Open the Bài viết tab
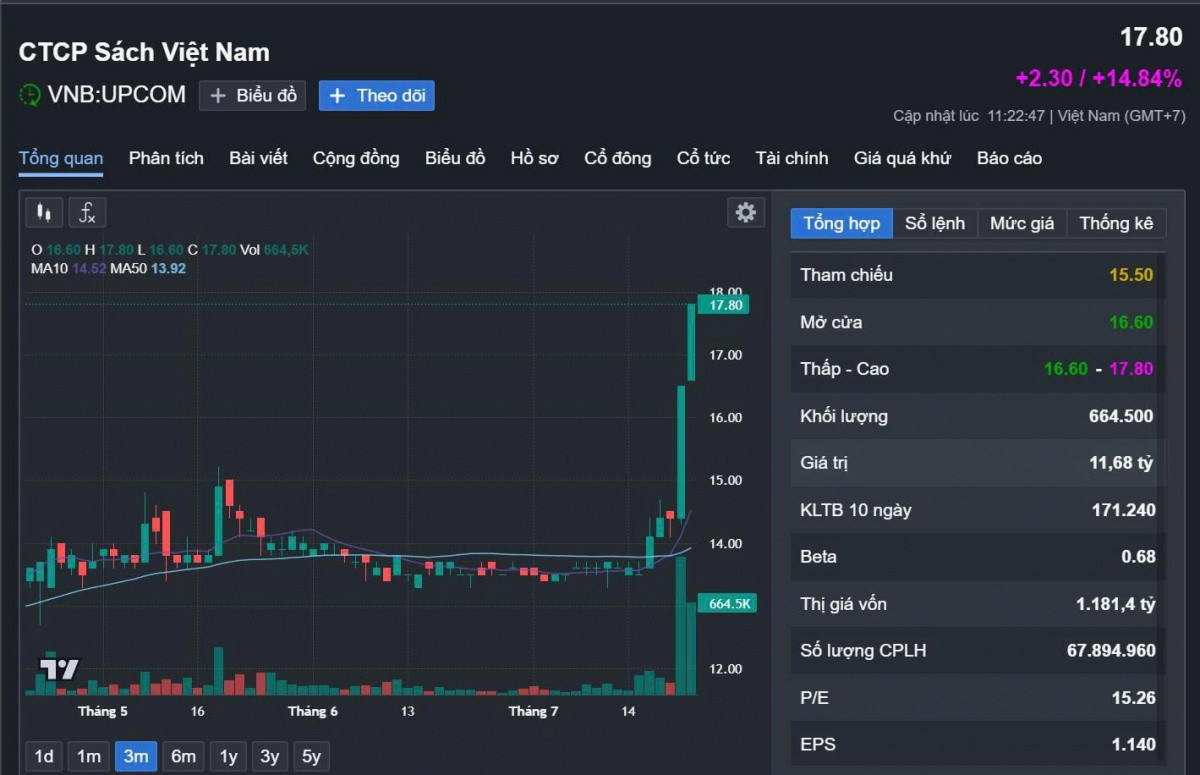The height and width of the screenshot is (775, 1200). 258,158
